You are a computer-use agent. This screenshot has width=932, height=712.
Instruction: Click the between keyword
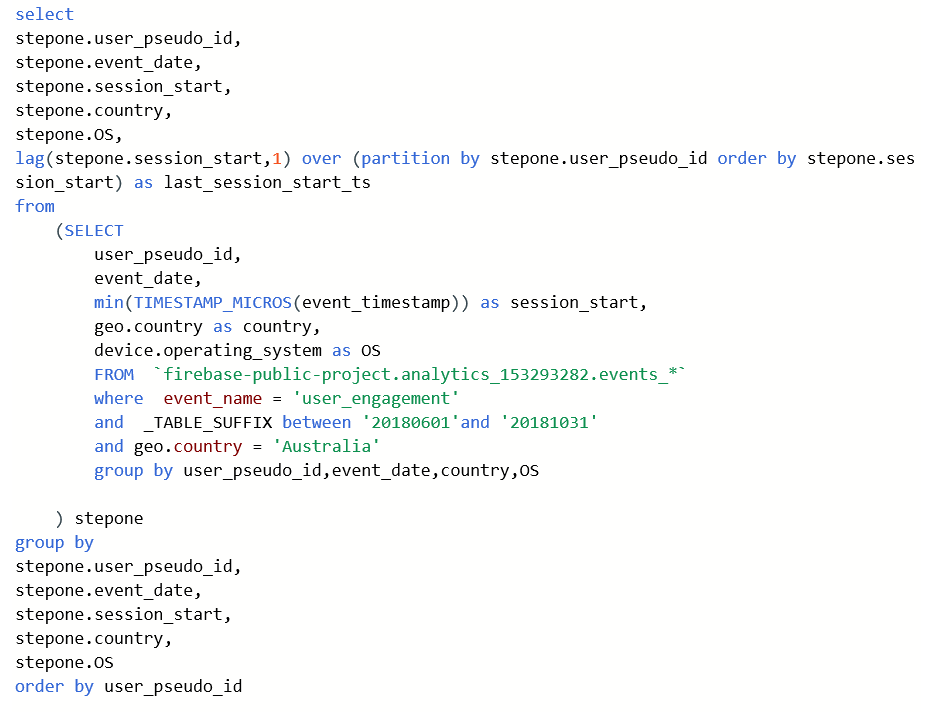click(316, 422)
